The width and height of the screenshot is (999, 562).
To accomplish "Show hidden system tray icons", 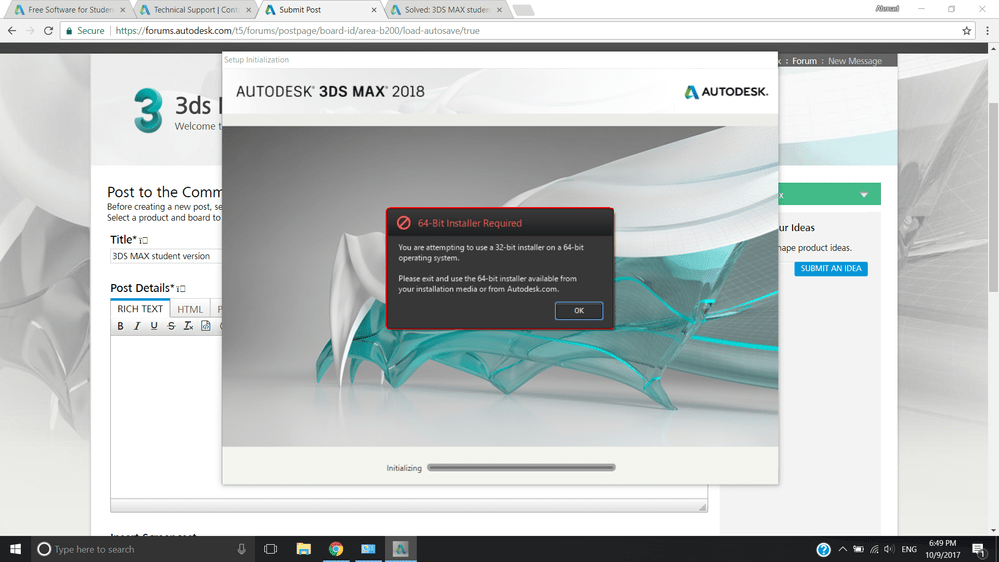I will [x=842, y=549].
